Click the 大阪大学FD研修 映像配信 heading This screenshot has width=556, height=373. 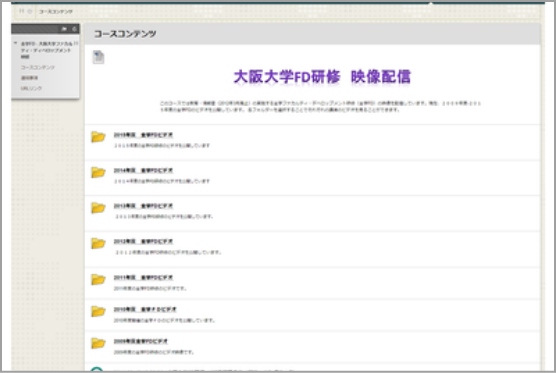coord(322,77)
